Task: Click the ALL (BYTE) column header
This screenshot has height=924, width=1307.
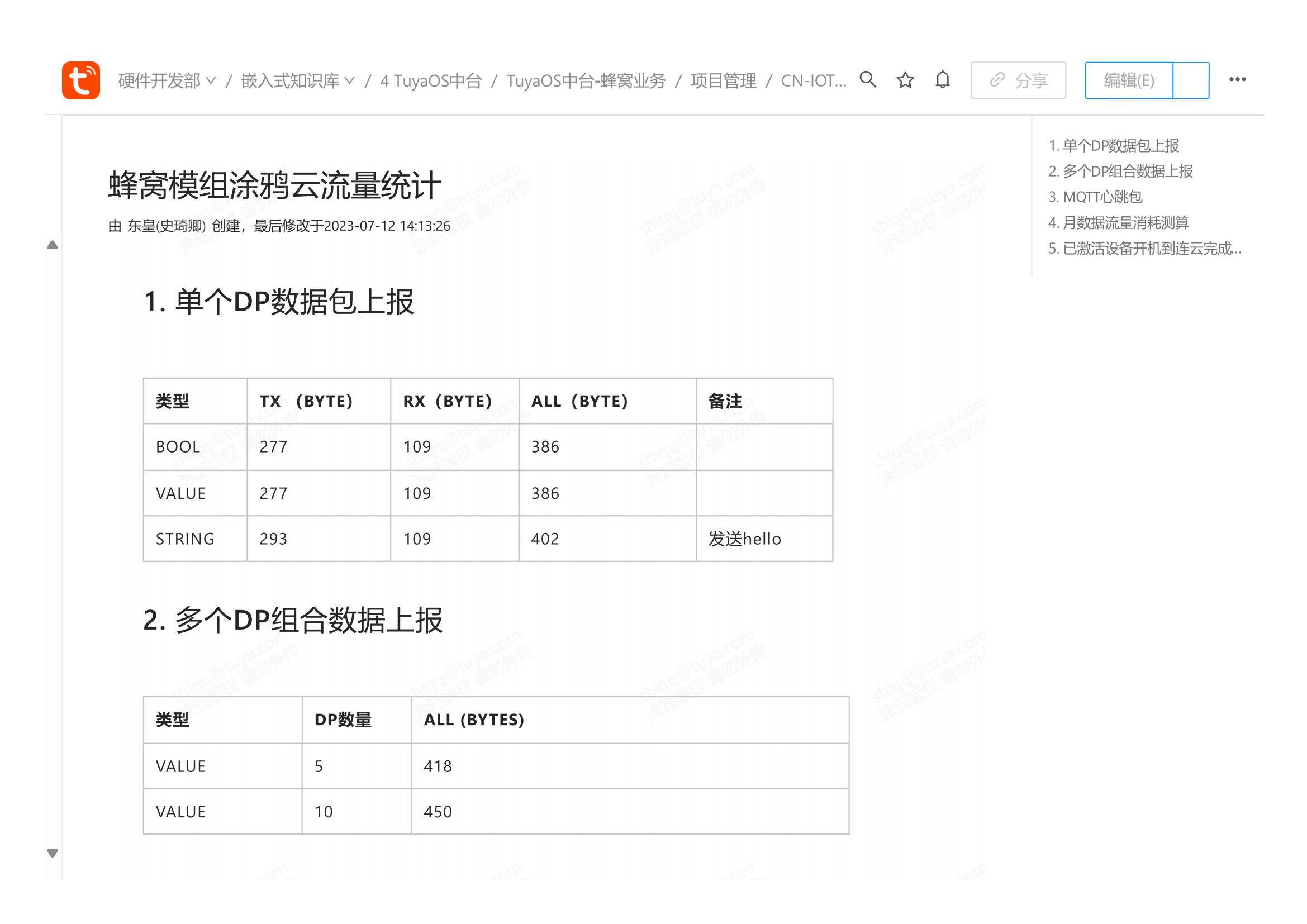Action: click(x=607, y=401)
